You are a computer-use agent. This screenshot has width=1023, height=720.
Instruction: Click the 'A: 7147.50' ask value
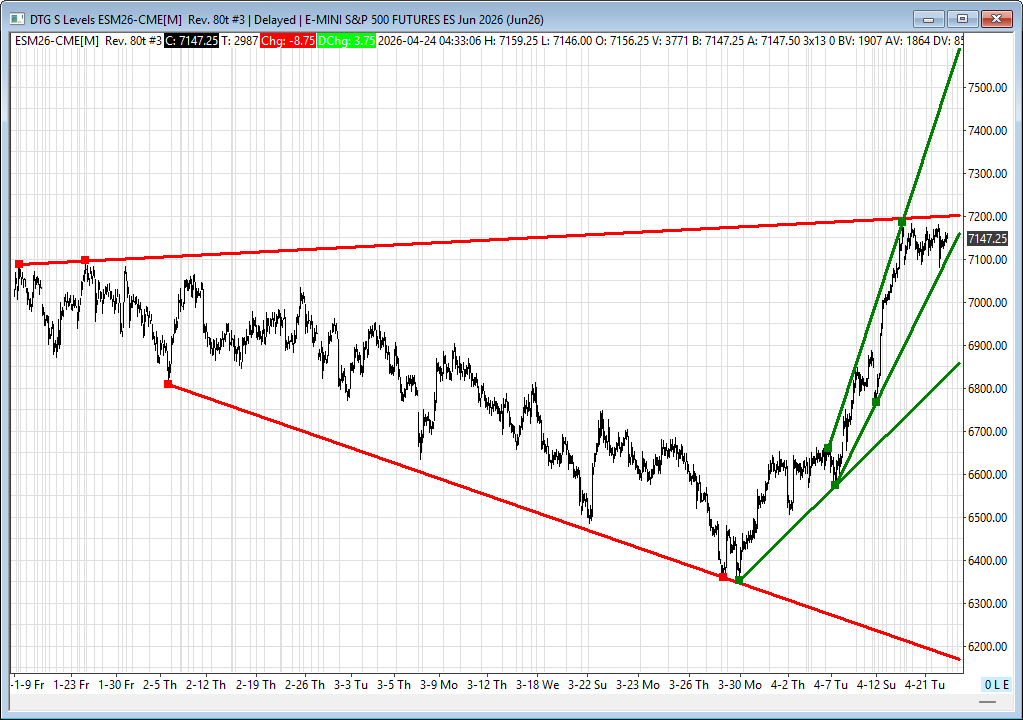pos(773,40)
